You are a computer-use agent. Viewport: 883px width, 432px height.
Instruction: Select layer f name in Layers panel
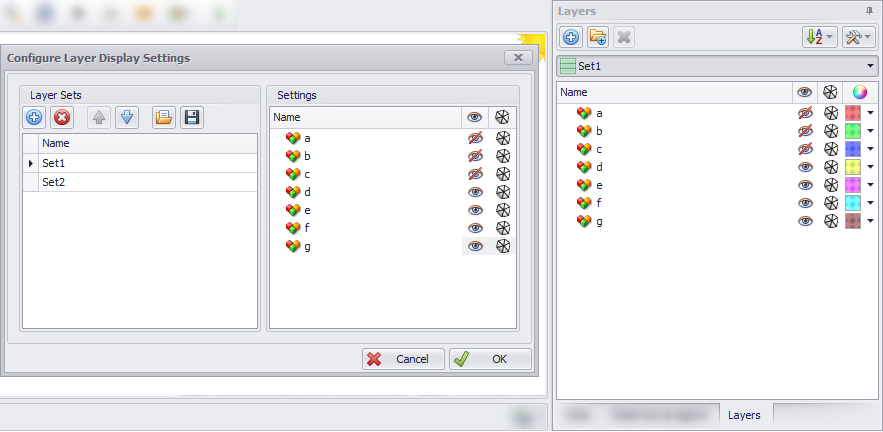point(599,203)
